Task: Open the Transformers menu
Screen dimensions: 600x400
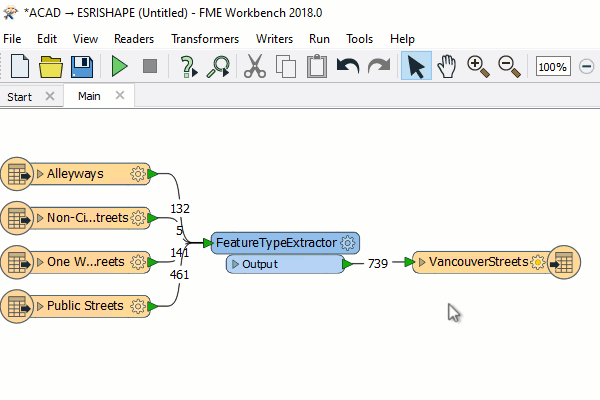Action: coord(205,39)
